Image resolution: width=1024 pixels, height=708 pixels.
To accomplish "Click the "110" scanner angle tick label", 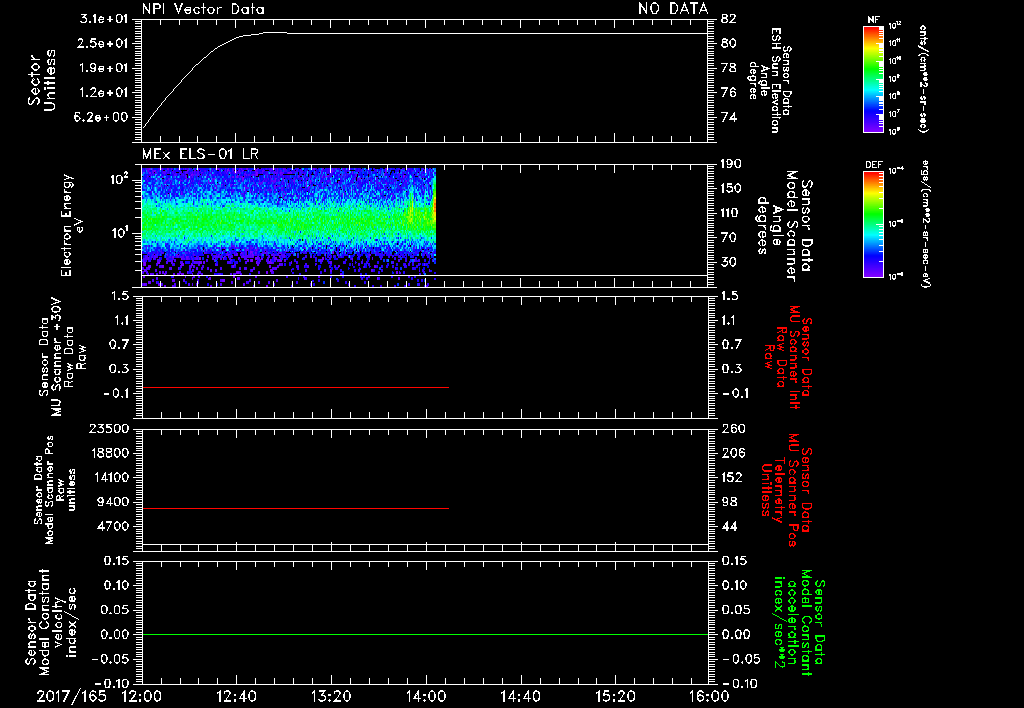I will (x=731, y=213).
